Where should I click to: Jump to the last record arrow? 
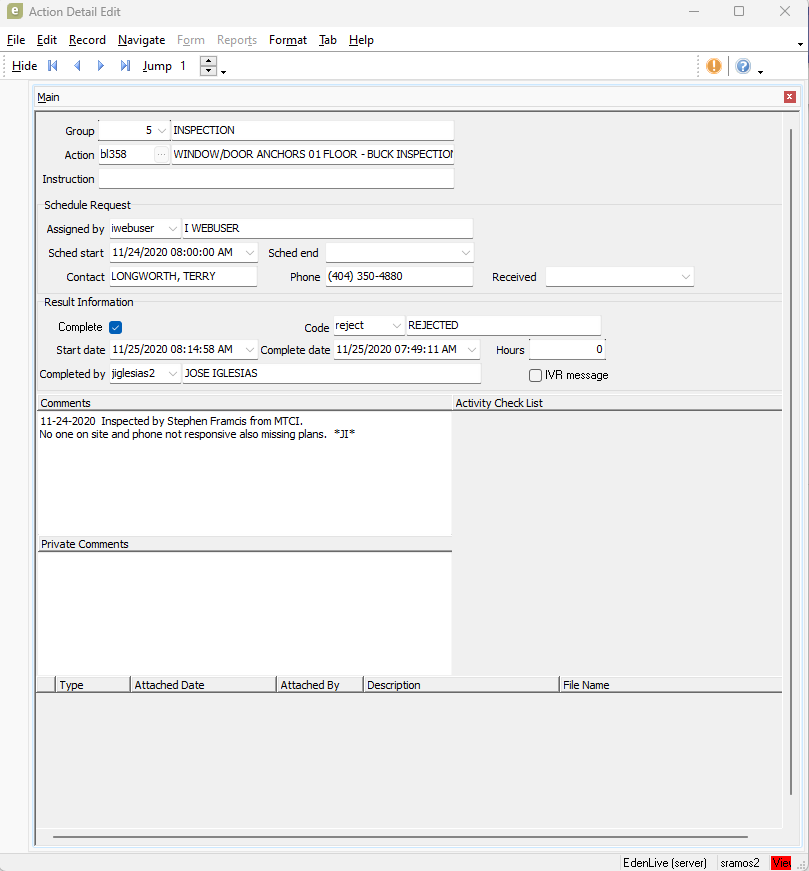click(125, 66)
